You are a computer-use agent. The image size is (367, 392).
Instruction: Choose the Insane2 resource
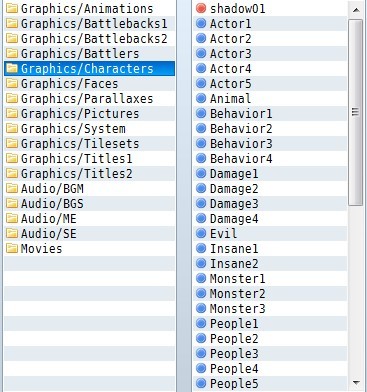pyautogui.click(x=270, y=263)
